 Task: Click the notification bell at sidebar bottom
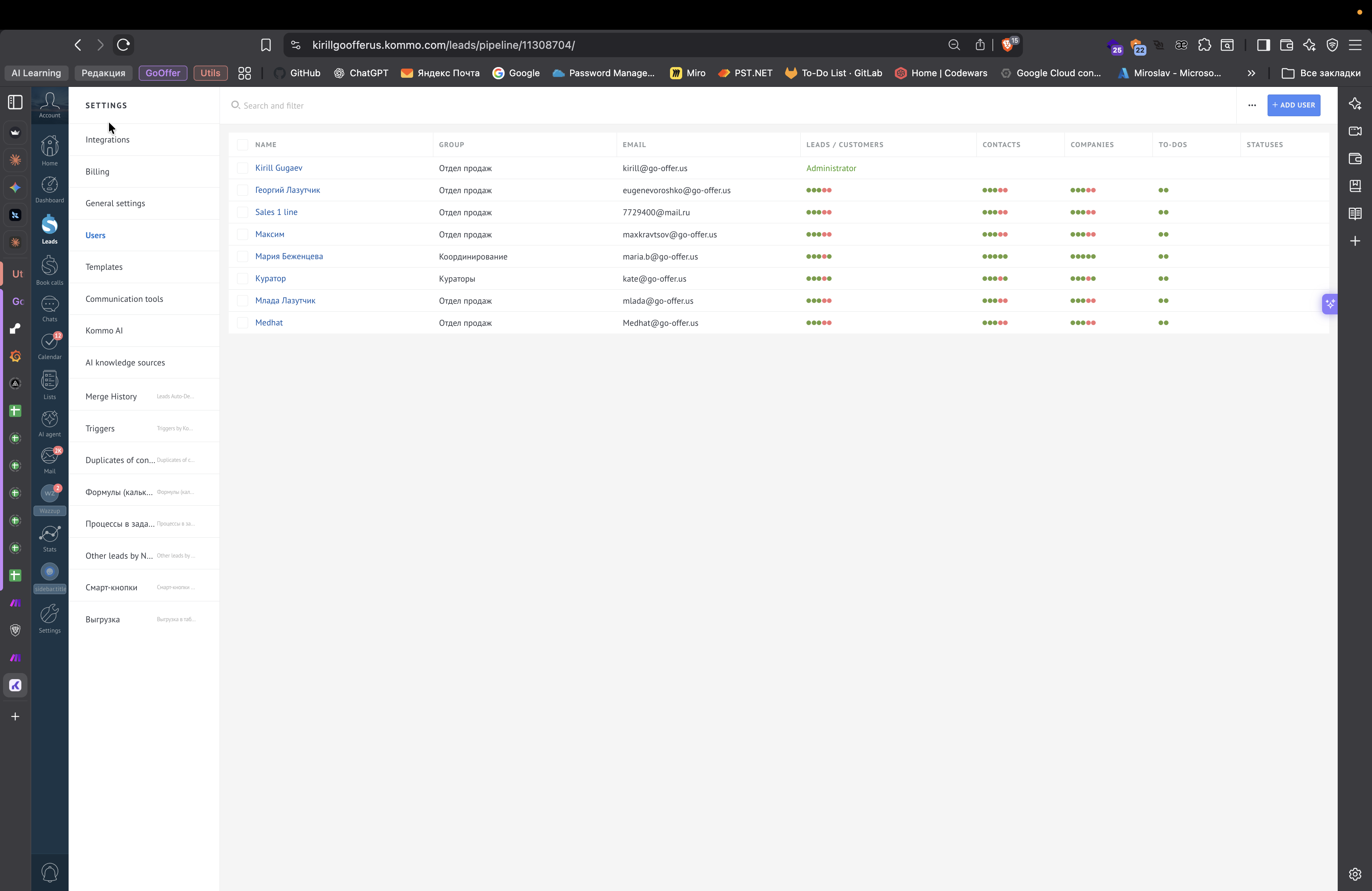(50, 872)
